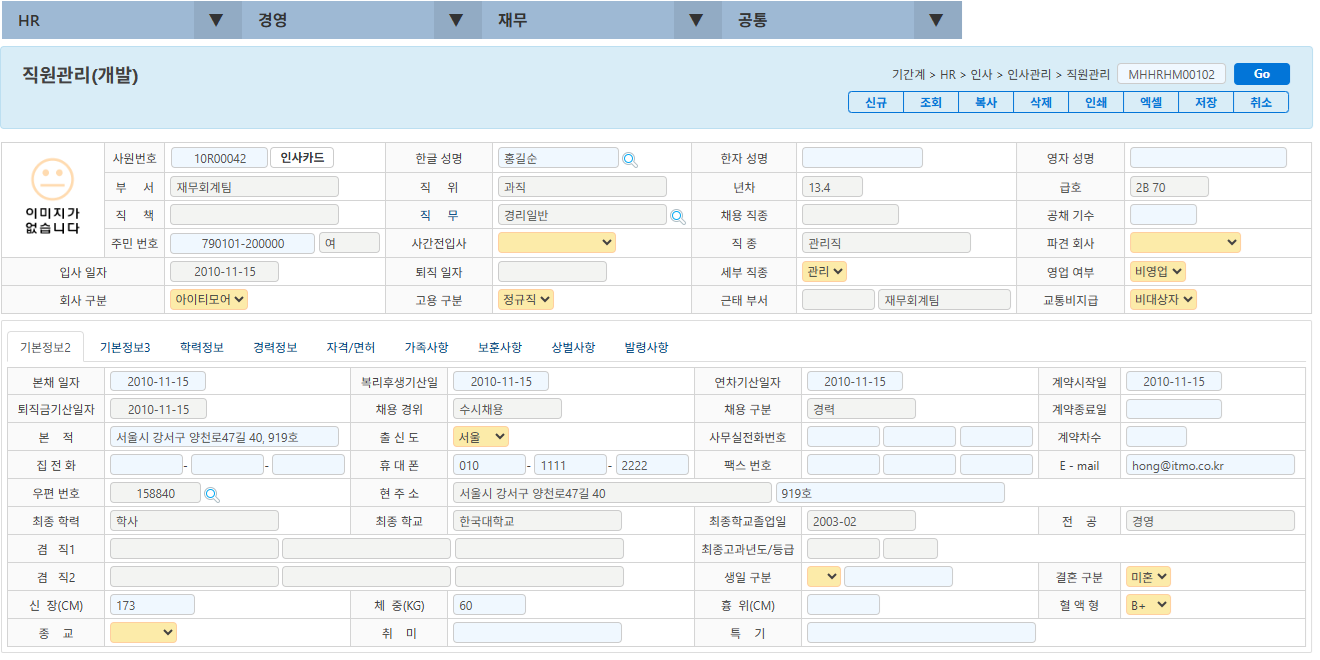Viewport: 1320px width, 660px height.
Task: Expand the 경영 menu arrow
Action: [457, 19]
